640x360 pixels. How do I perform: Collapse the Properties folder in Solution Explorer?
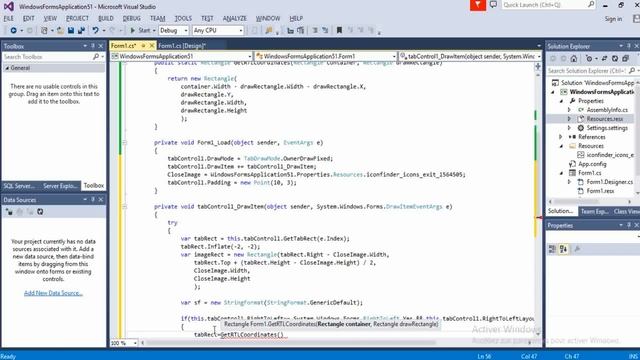pos(562,101)
